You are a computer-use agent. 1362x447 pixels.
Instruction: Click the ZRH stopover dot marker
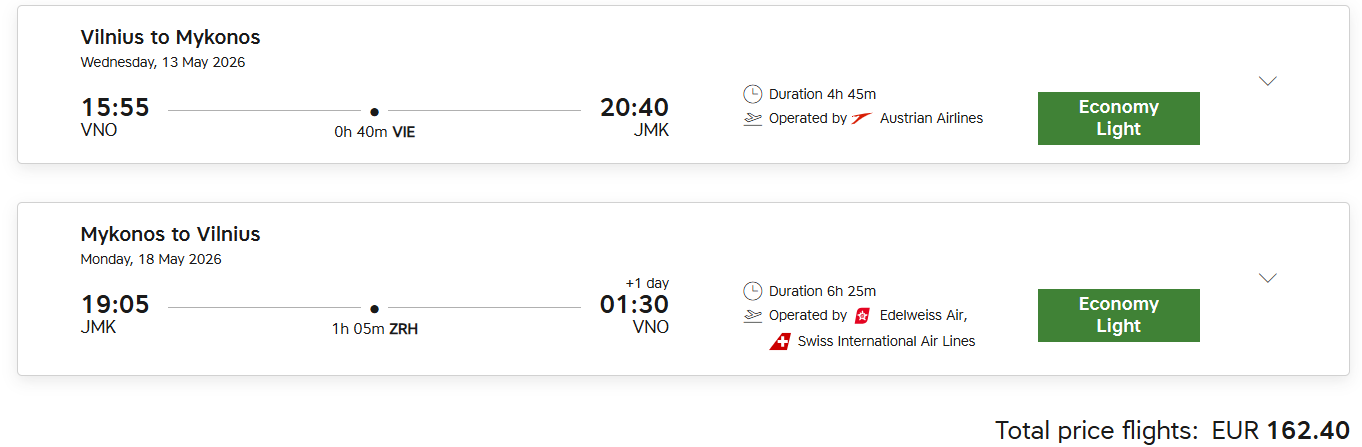pos(374,309)
